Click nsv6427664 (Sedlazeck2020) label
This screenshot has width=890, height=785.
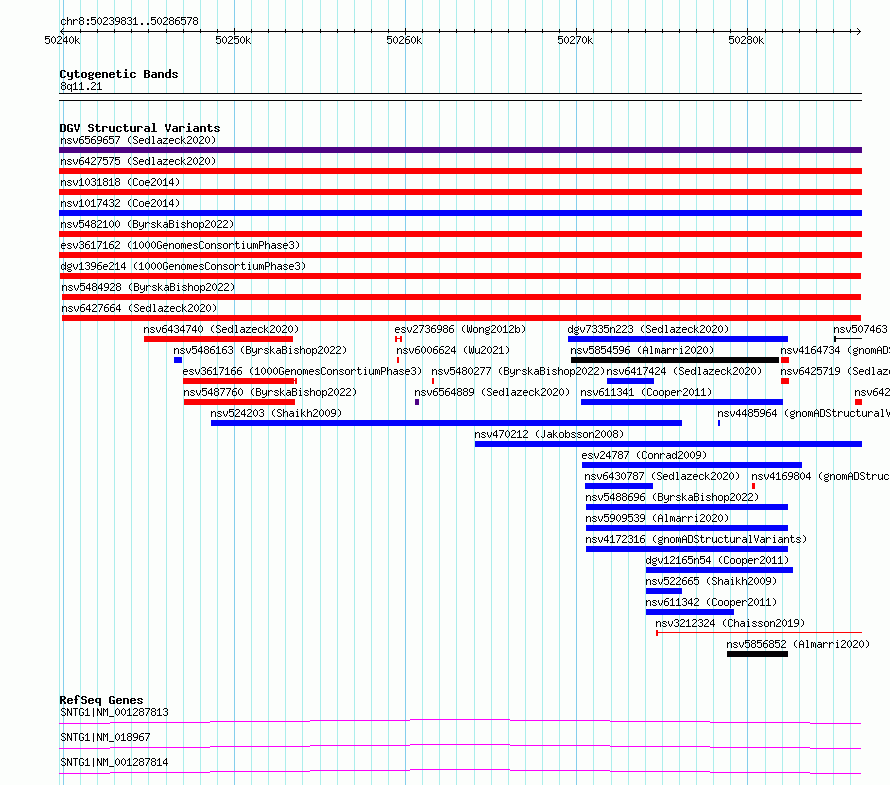(139, 308)
